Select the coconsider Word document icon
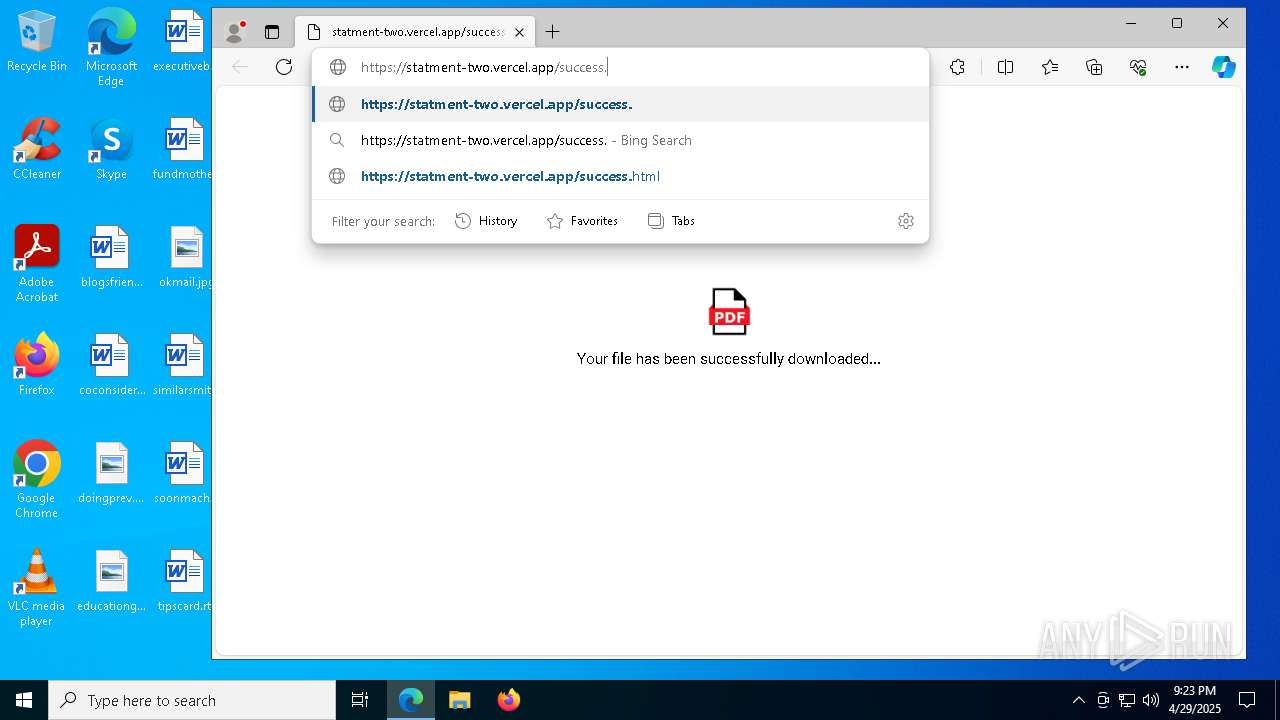Image resolution: width=1280 pixels, height=720 pixels. (111, 366)
